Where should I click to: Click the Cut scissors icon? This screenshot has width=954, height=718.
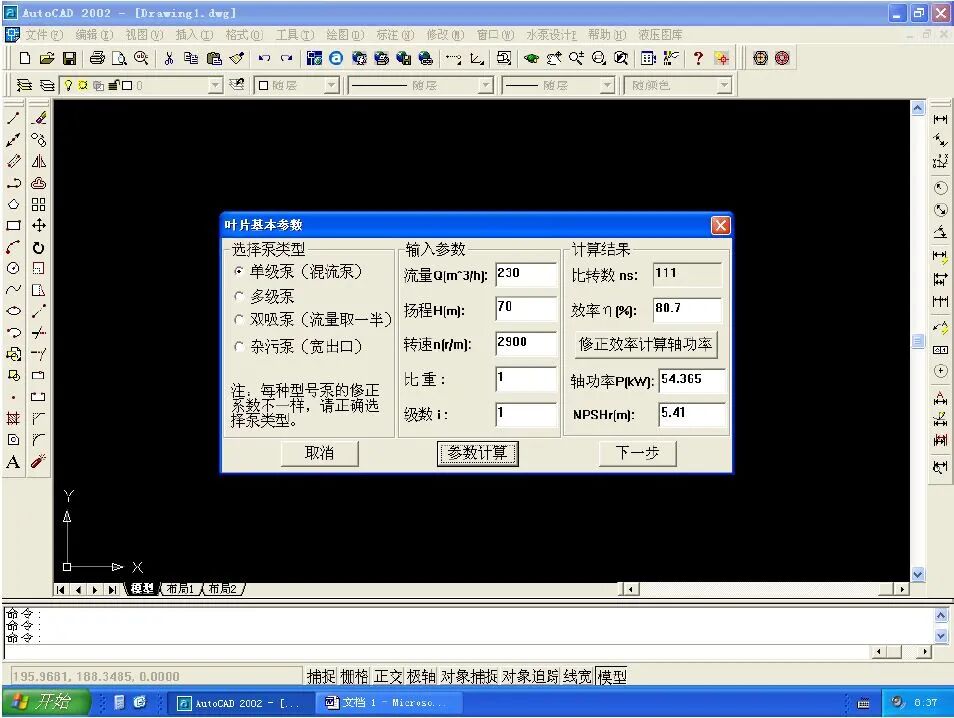(x=169, y=58)
